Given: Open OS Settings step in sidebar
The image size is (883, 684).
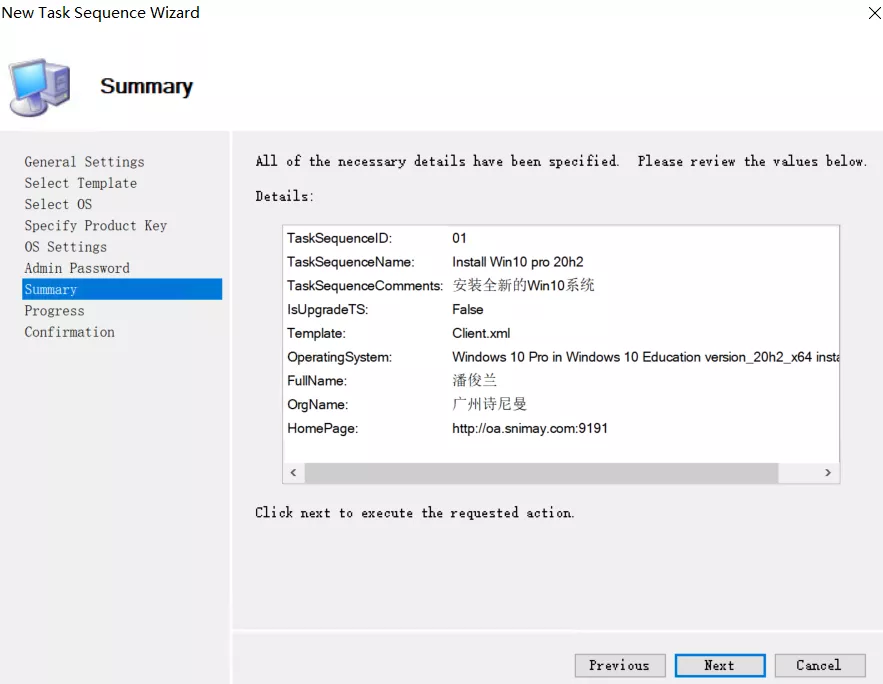Looking at the screenshot, I should [65, 247].
